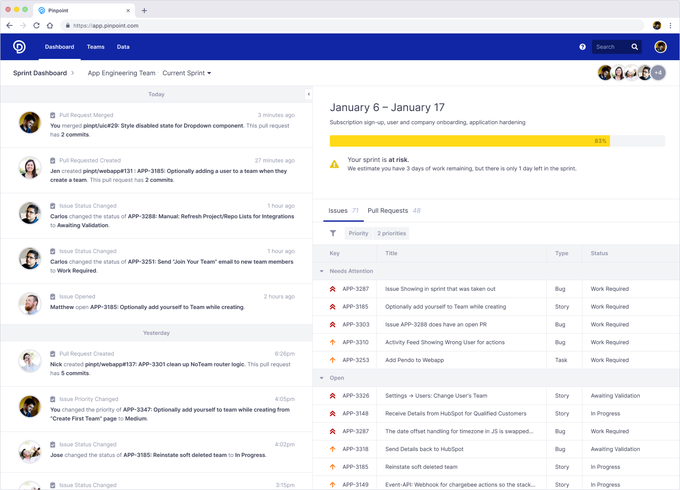Image resolution: width=680 pixels, height=490 pixels.
Task: Click the magnifier icon in the search box
Action: coord(634,47)
